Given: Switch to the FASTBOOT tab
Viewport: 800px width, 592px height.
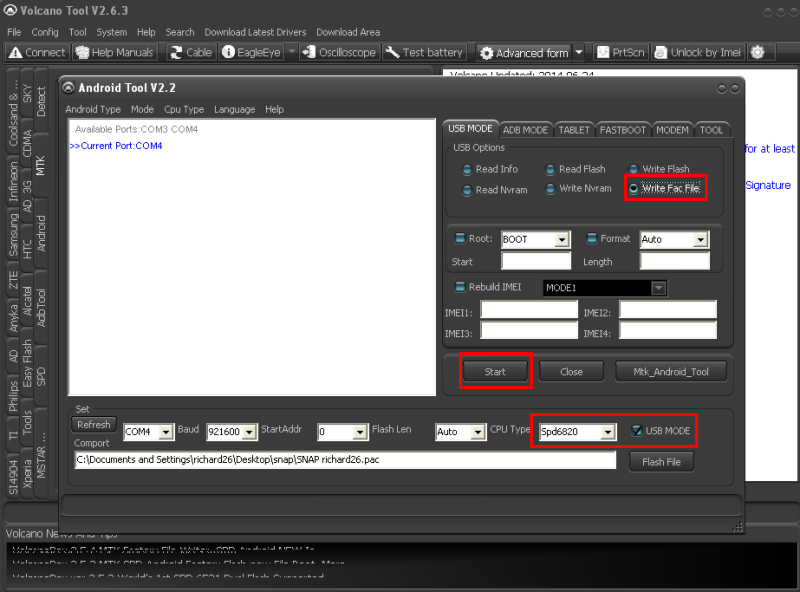Looking at the screenshot, I should 623,130.
